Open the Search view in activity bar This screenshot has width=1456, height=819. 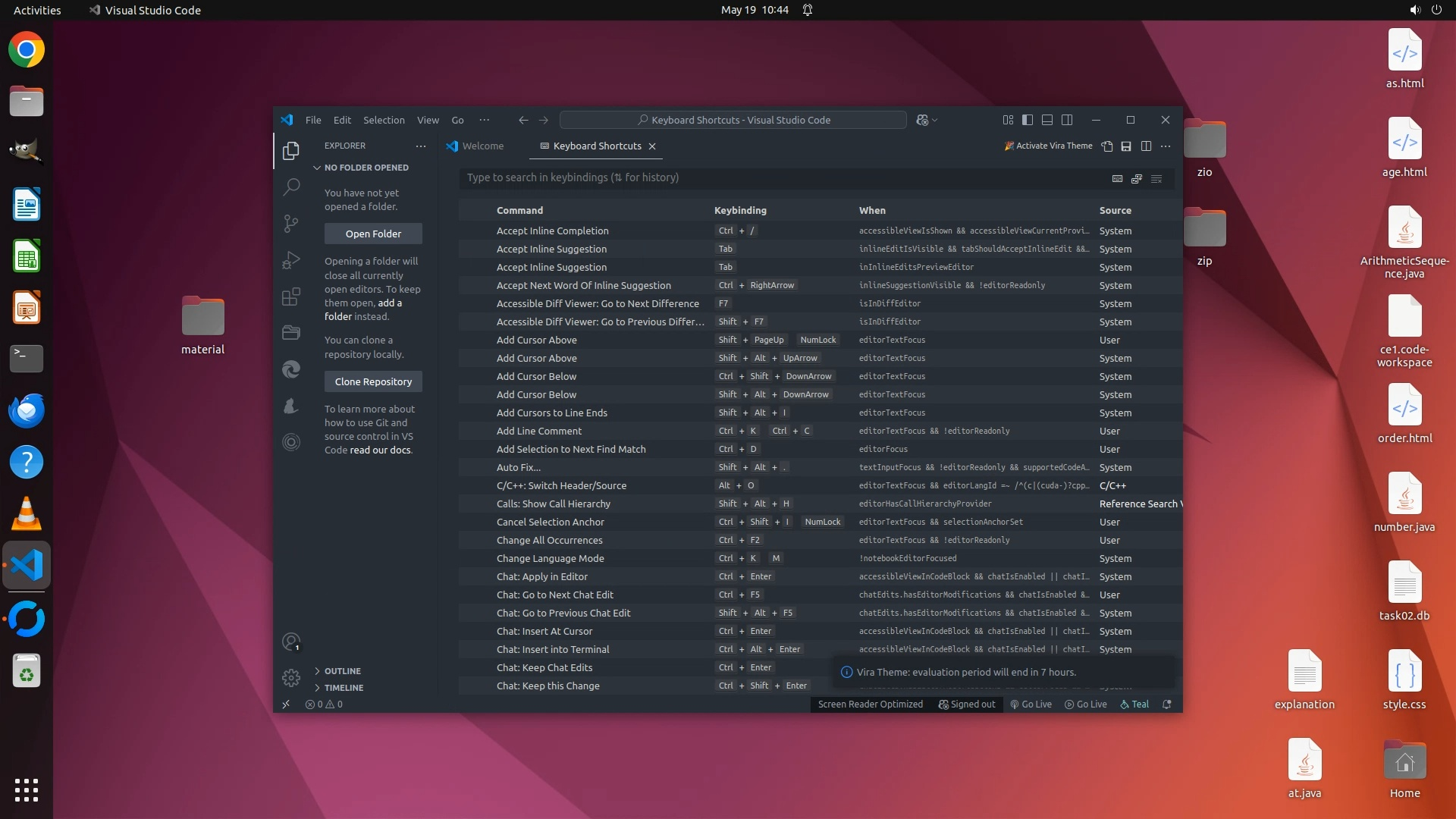click(291, 187)
